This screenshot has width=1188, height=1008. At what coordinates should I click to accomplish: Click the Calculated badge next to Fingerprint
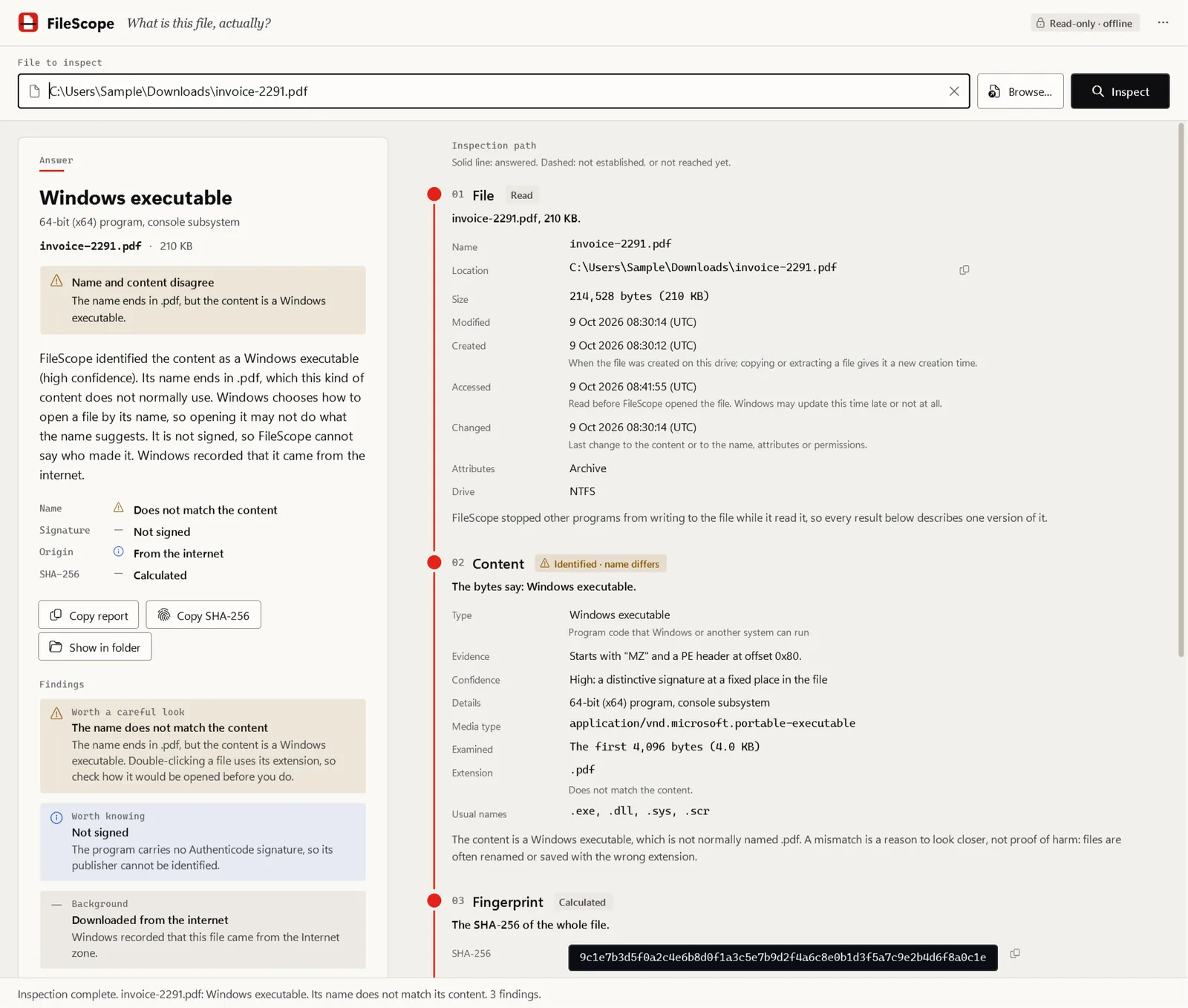(x=582, y=903)
